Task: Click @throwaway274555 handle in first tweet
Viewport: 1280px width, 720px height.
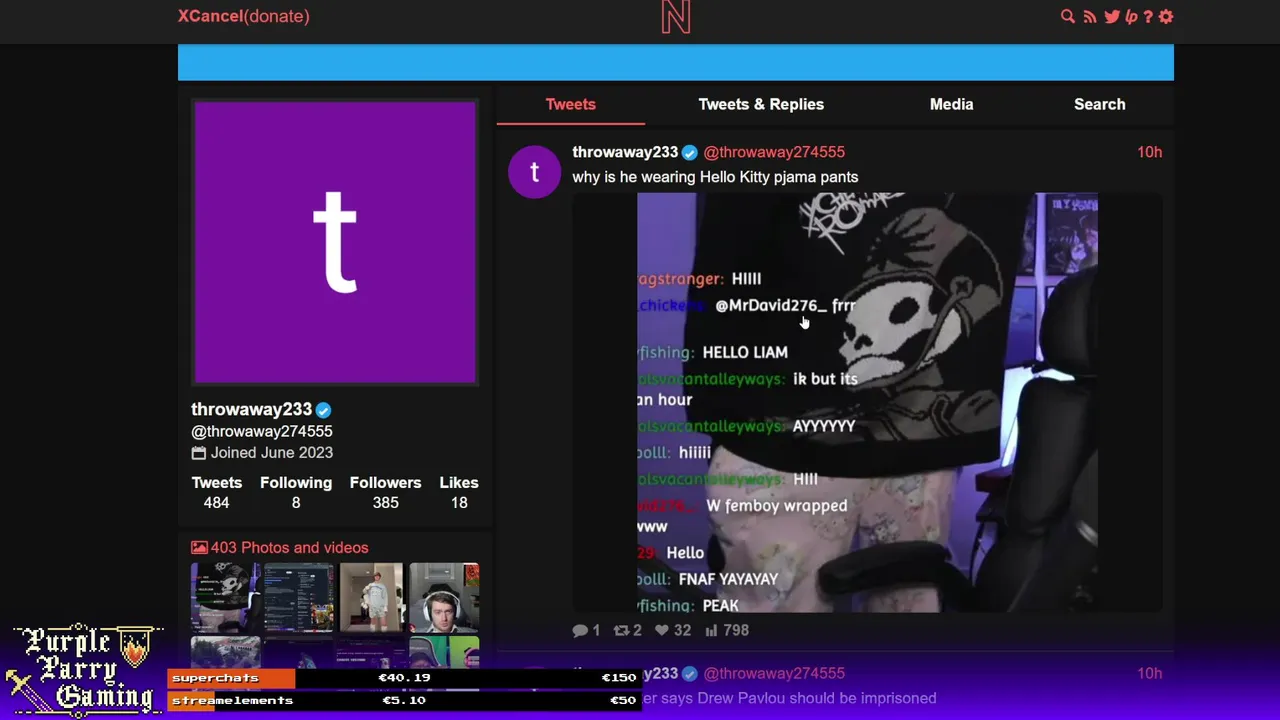Action: pos(774,152)
